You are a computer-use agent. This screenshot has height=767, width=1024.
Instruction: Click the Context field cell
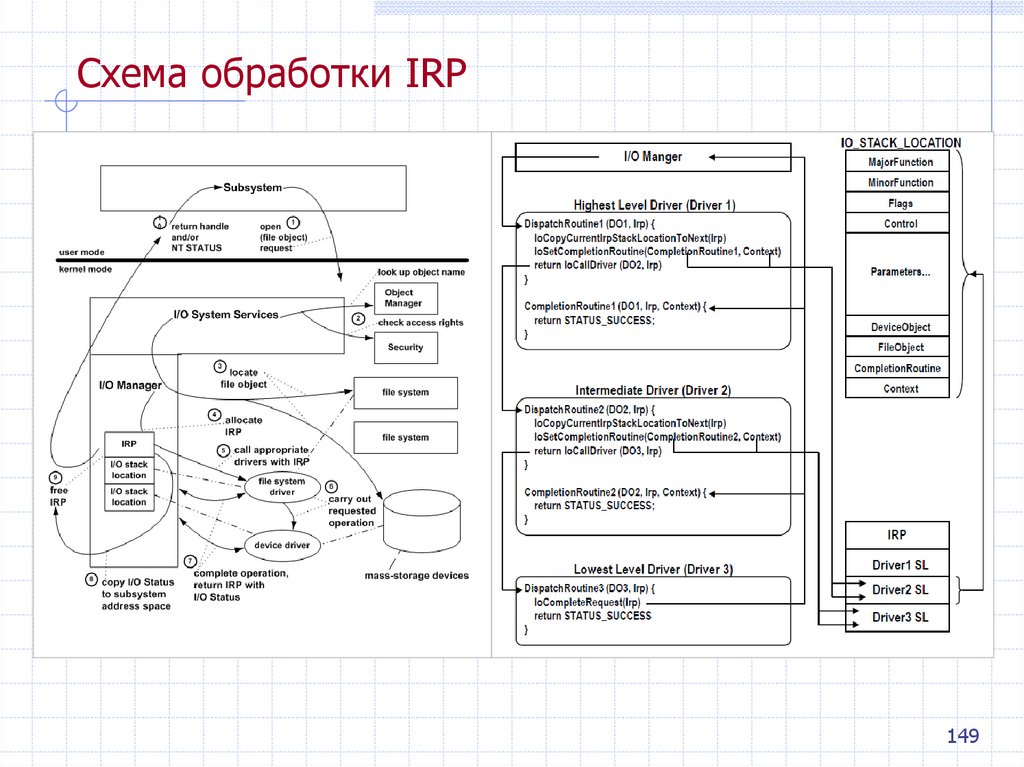(x=897, y=389)
